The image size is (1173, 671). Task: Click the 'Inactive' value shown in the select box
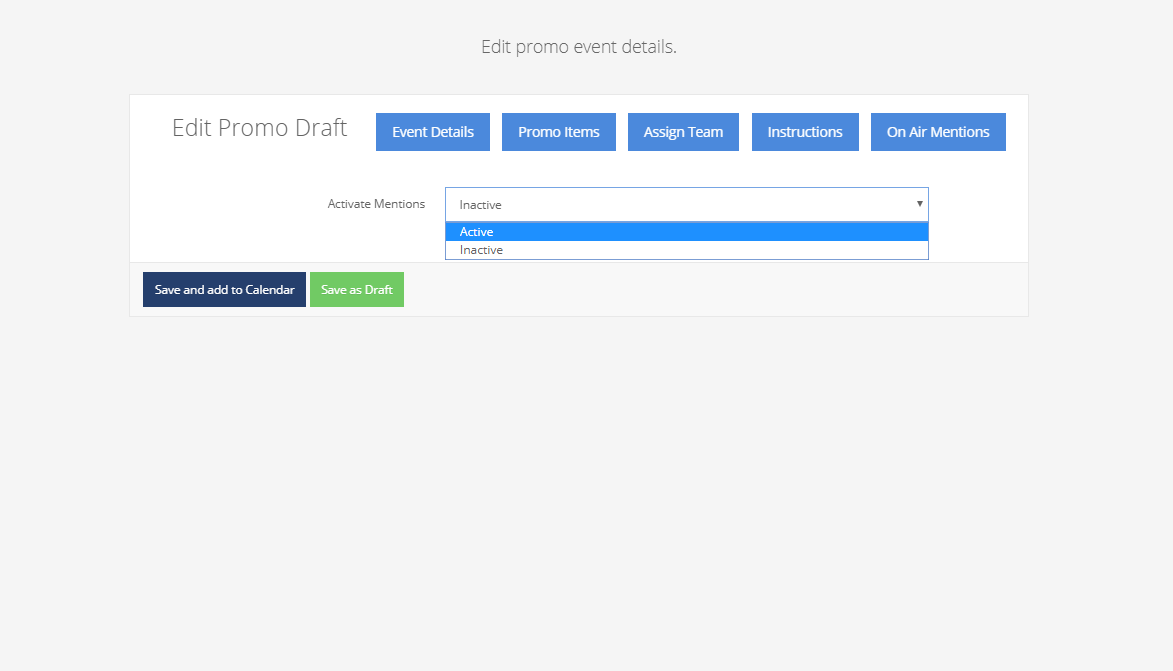coord(481,205)
